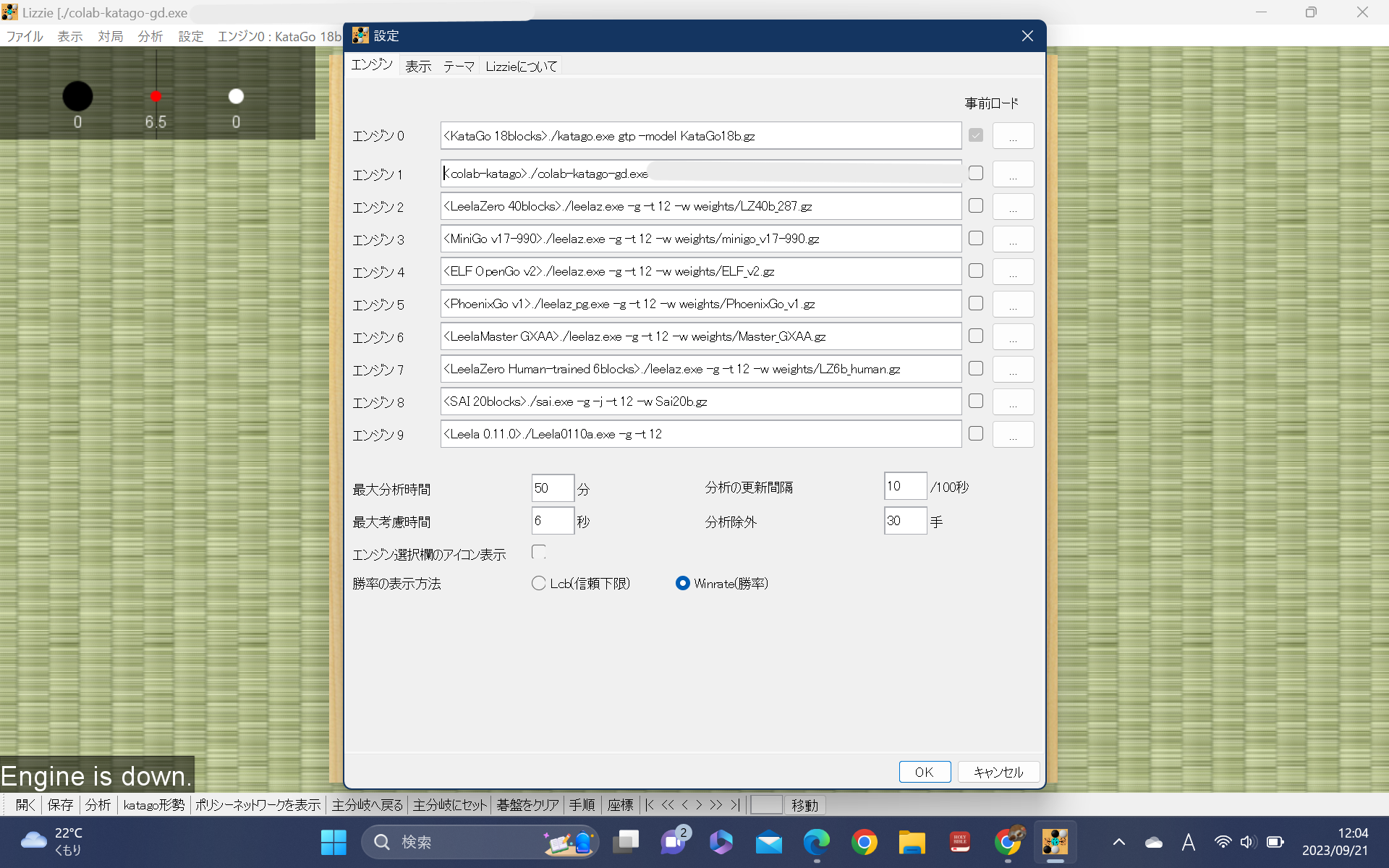Step back one move with < button
The width and height of the screenshot is (1389, 868).
click(x=685, y=804)
